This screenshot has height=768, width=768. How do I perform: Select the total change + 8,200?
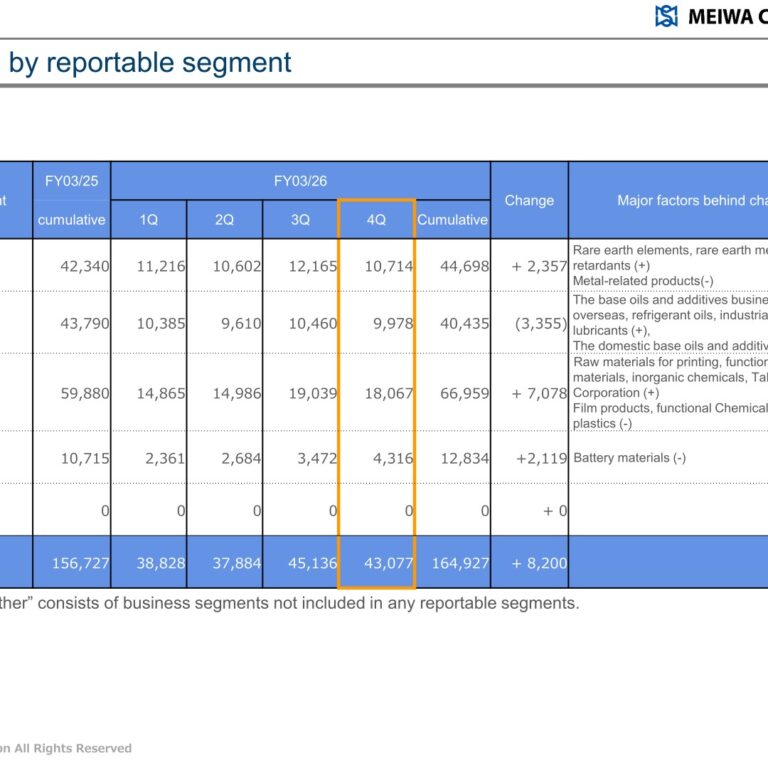(539, 563)
